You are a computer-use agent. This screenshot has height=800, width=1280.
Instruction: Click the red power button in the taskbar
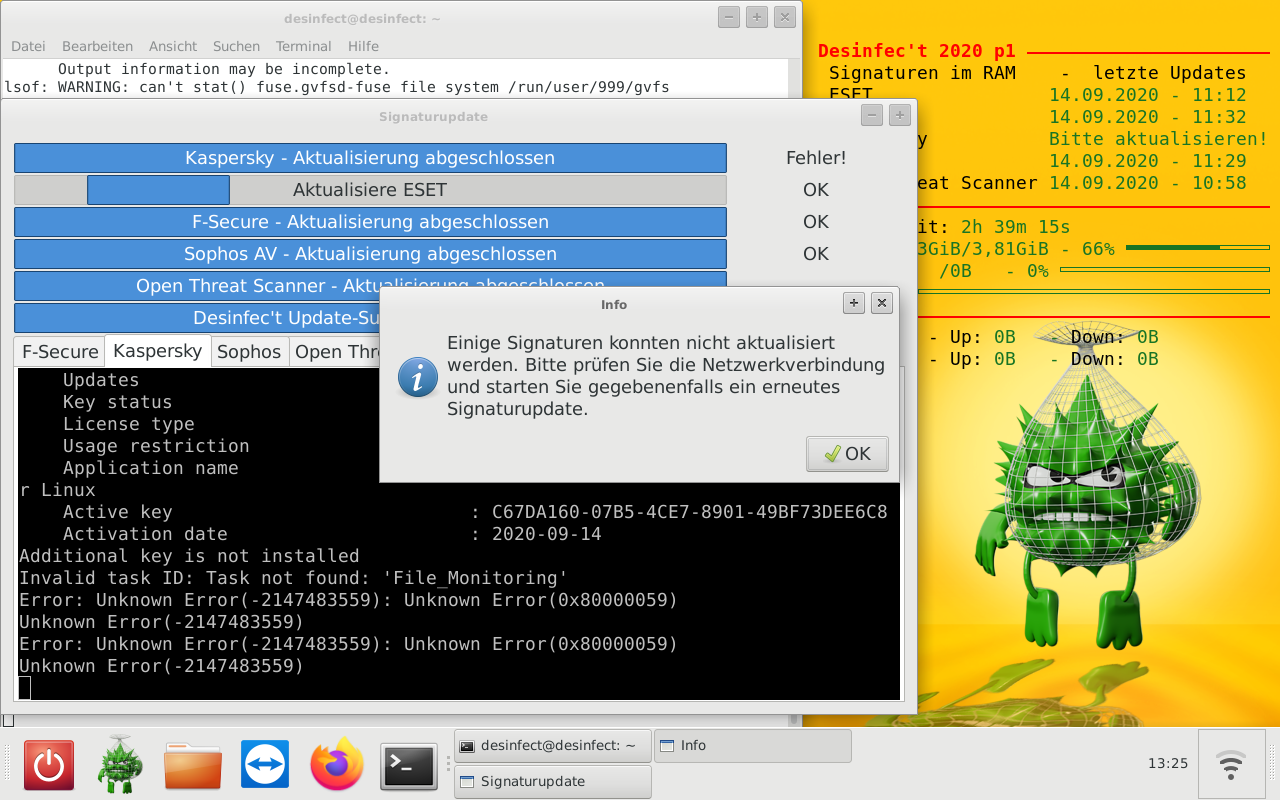(49, 766)
